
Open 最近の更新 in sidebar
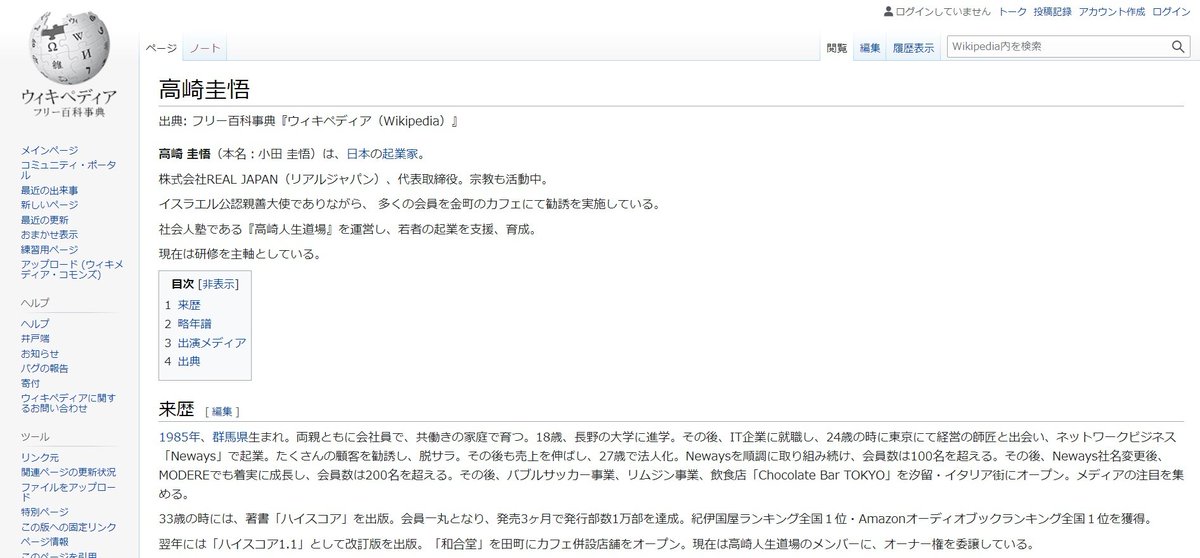click(45, 220)
